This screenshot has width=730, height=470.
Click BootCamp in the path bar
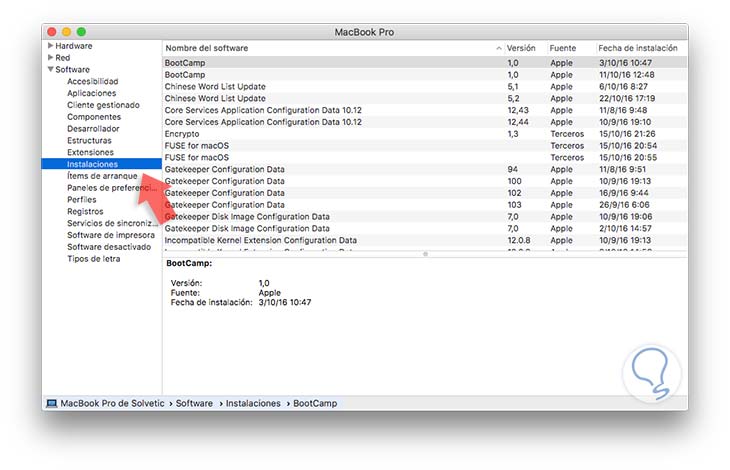(315, 403)
